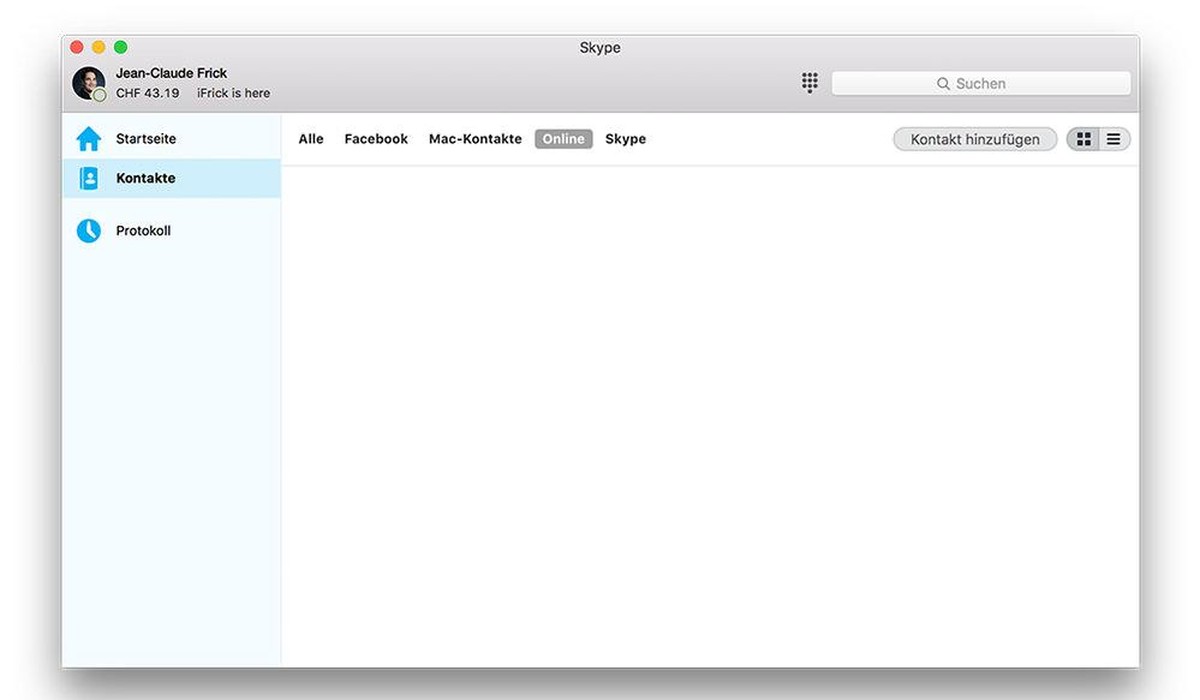Open Kontakte in the sidebar
The height and width of the screenshot is (700, 1200).
(171, 178)
